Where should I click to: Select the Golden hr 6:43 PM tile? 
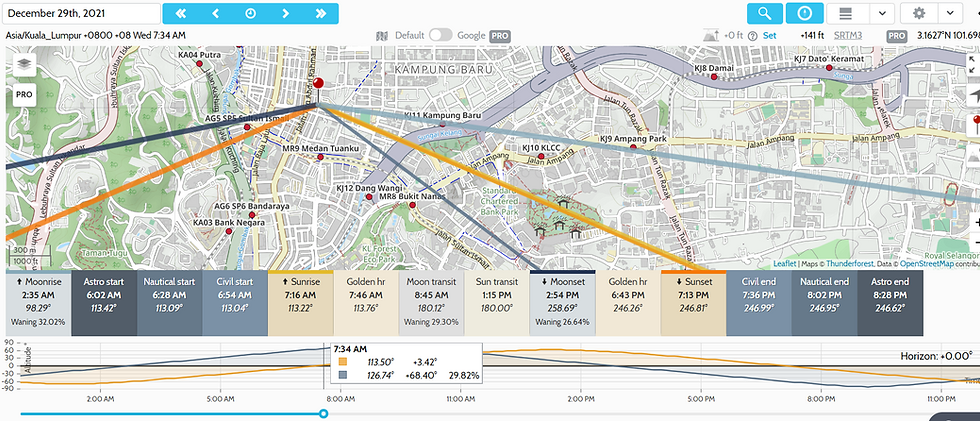pyautogui.click(x=628, y=304)
